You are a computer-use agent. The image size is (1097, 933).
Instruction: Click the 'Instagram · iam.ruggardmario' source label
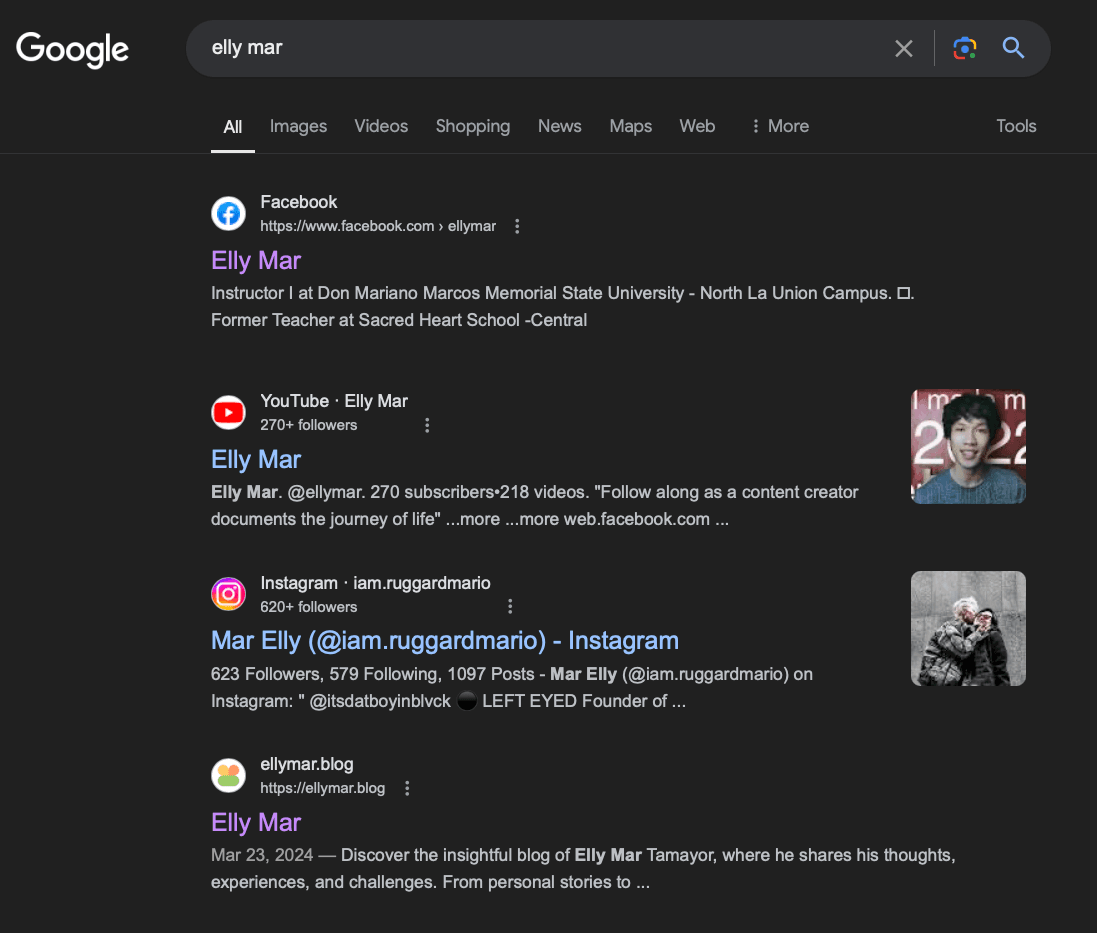(375, 583)
